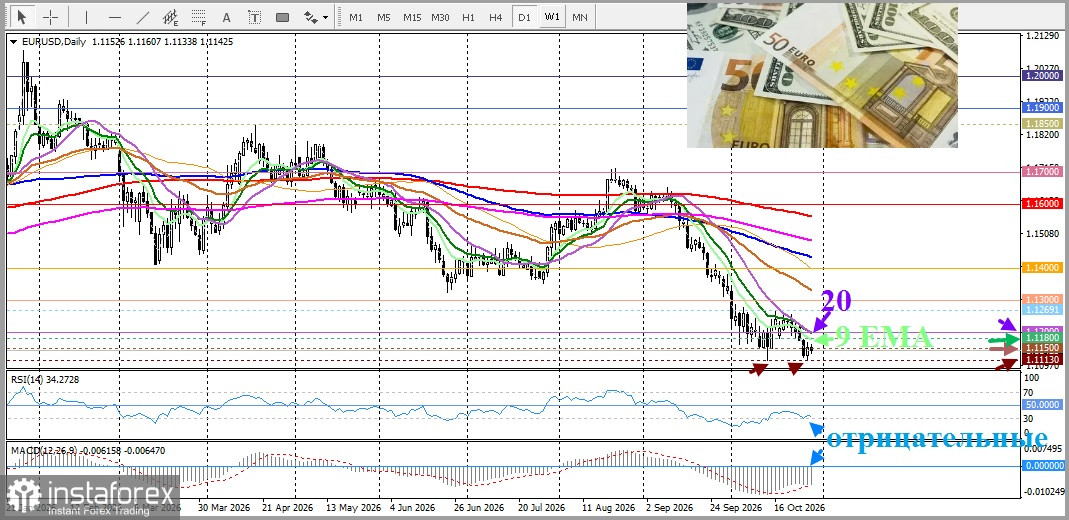Click the 1.11500 brown level label
Viewport: 1069px width, 520px height.
click(x=1041, y=348)
